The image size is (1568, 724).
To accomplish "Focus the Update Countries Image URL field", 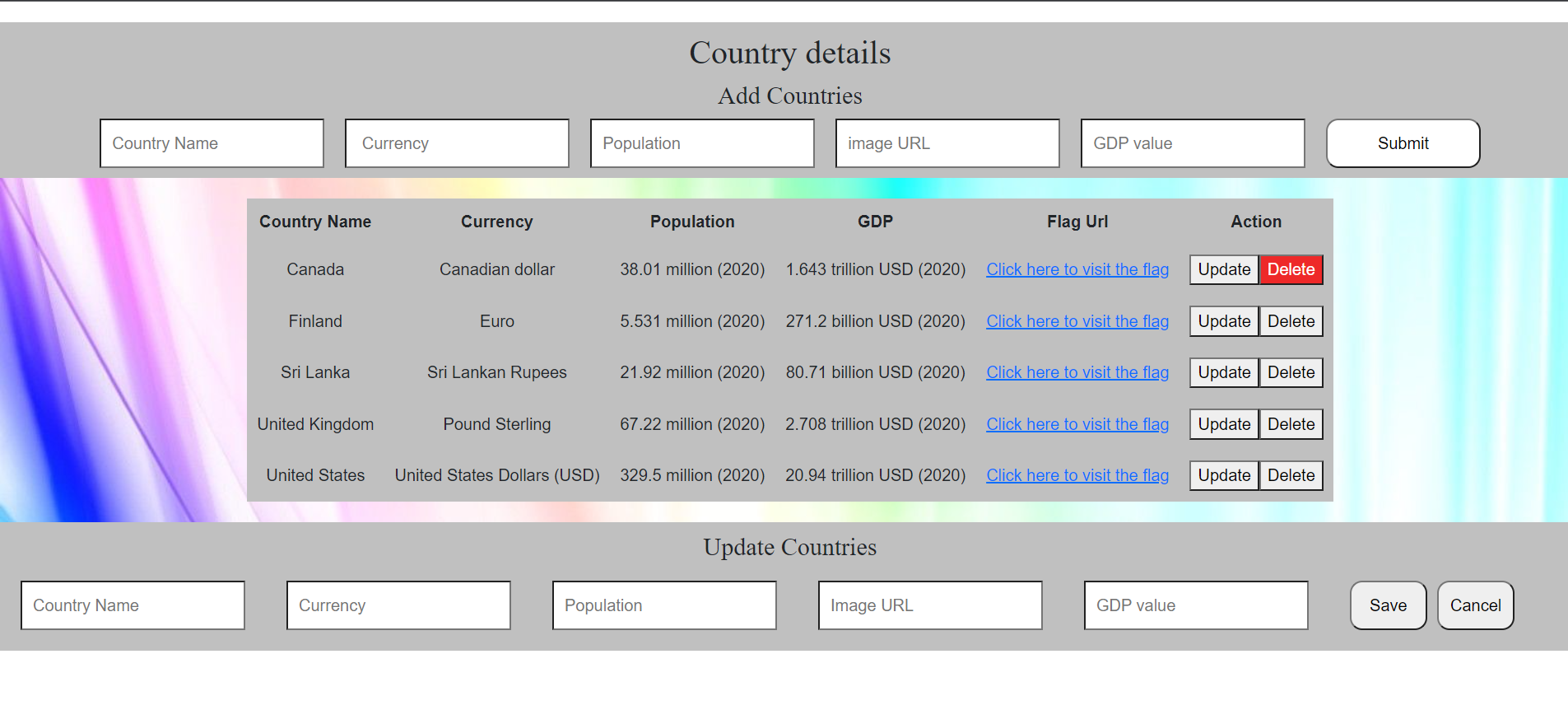I will [930, 605].
